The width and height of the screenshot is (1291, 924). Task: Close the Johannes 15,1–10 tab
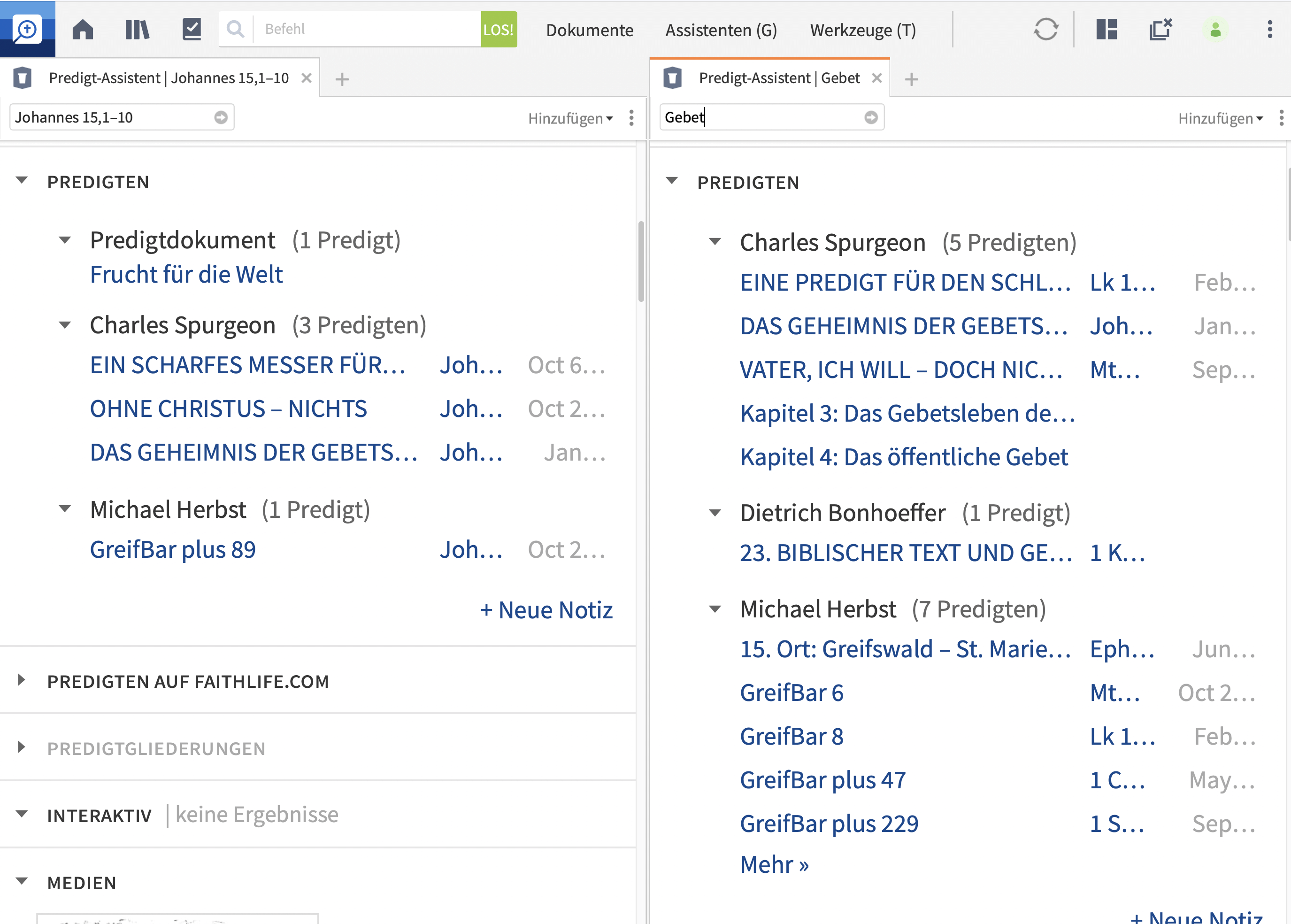pyautogui.click(x=306, y=78)
